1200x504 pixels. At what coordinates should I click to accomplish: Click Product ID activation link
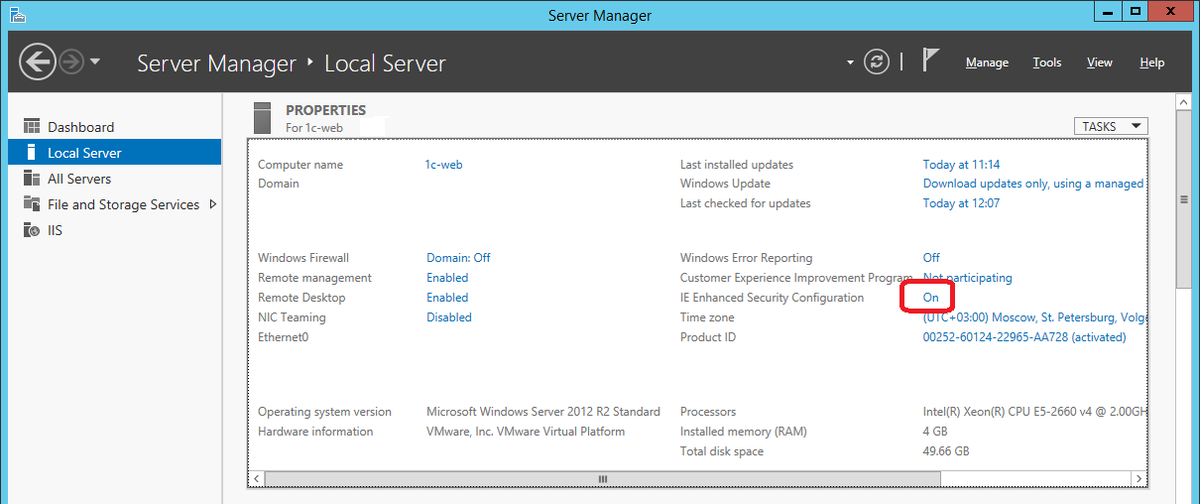tap(1023, 337)
